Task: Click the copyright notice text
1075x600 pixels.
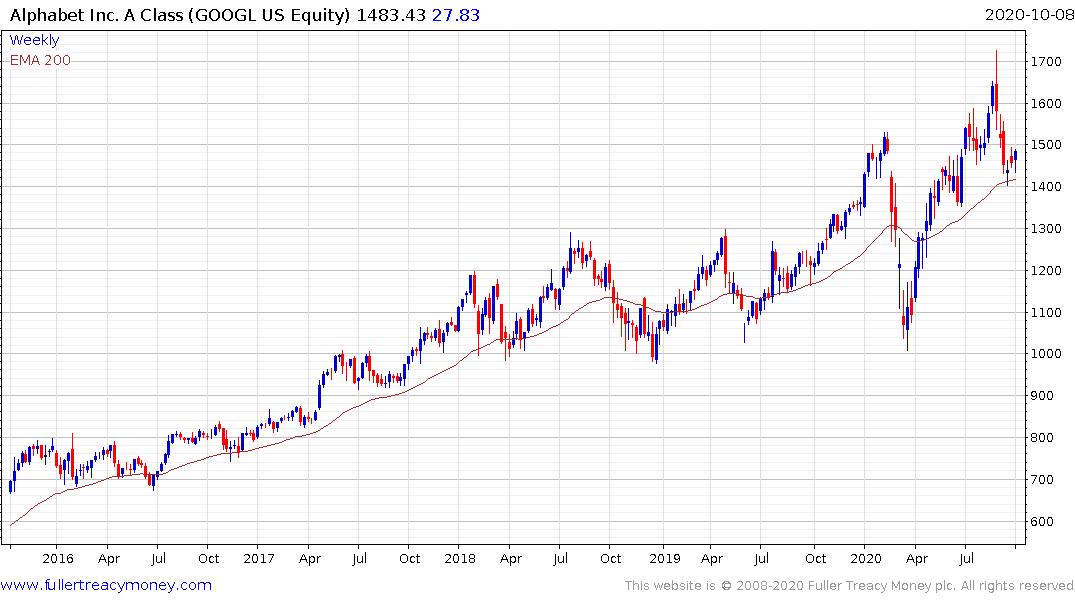Action: (x=849, y=586)
